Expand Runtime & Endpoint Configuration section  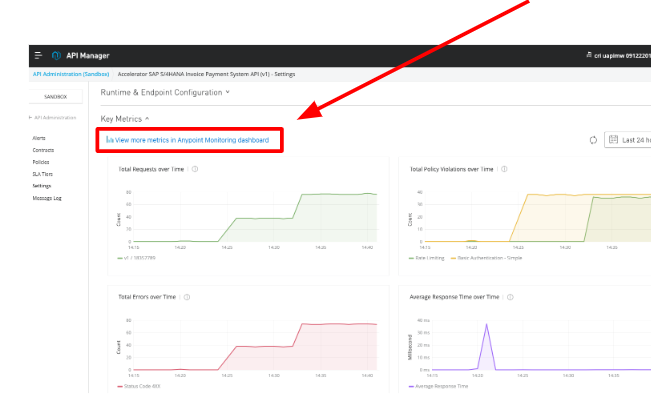point(165,92)
